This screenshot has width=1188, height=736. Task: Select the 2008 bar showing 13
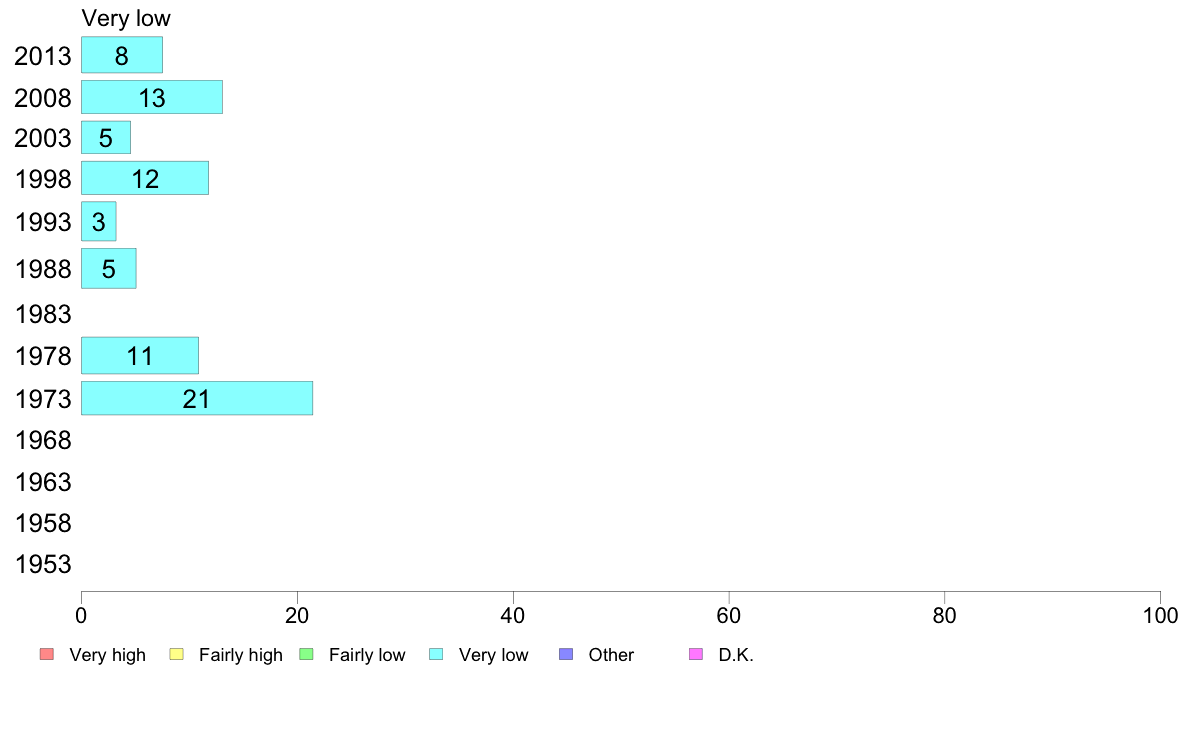pyautogui.click(x=152, y=97)
